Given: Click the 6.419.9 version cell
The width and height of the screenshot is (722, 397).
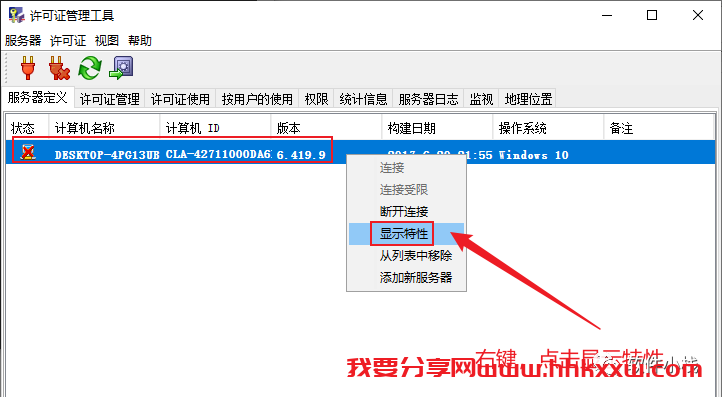Looking at the screenshot, I should [301, 155].
